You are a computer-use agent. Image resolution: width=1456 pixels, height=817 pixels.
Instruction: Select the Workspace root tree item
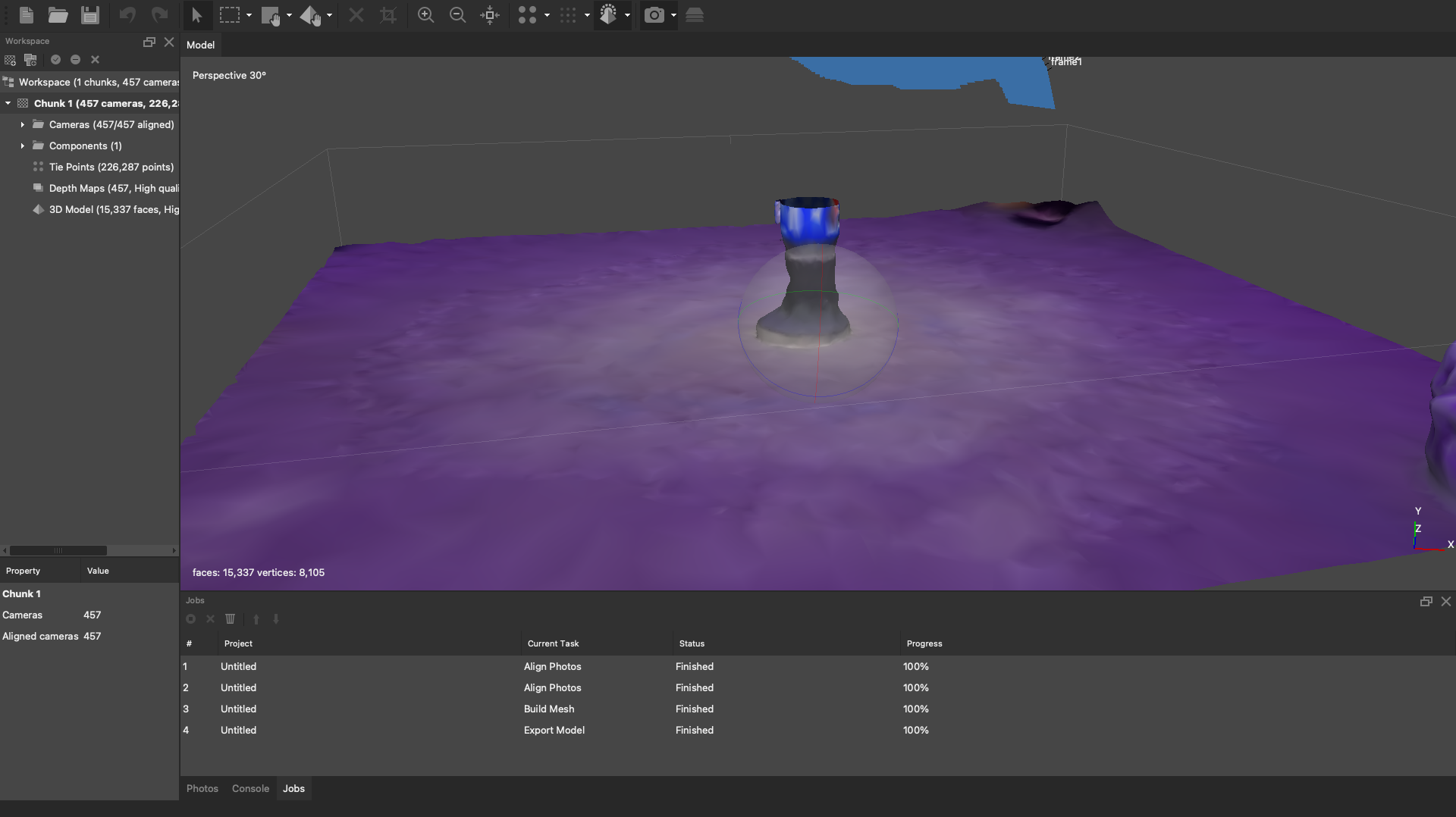99,82
